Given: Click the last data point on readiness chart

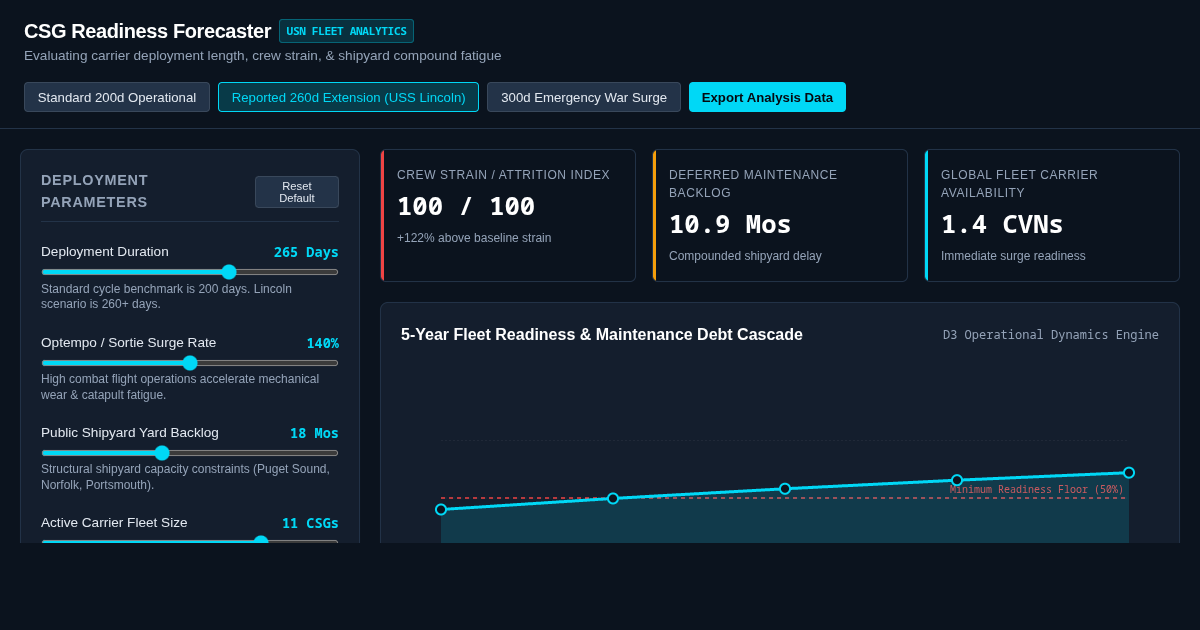Looking at the screenshot, I should 1129,473.
